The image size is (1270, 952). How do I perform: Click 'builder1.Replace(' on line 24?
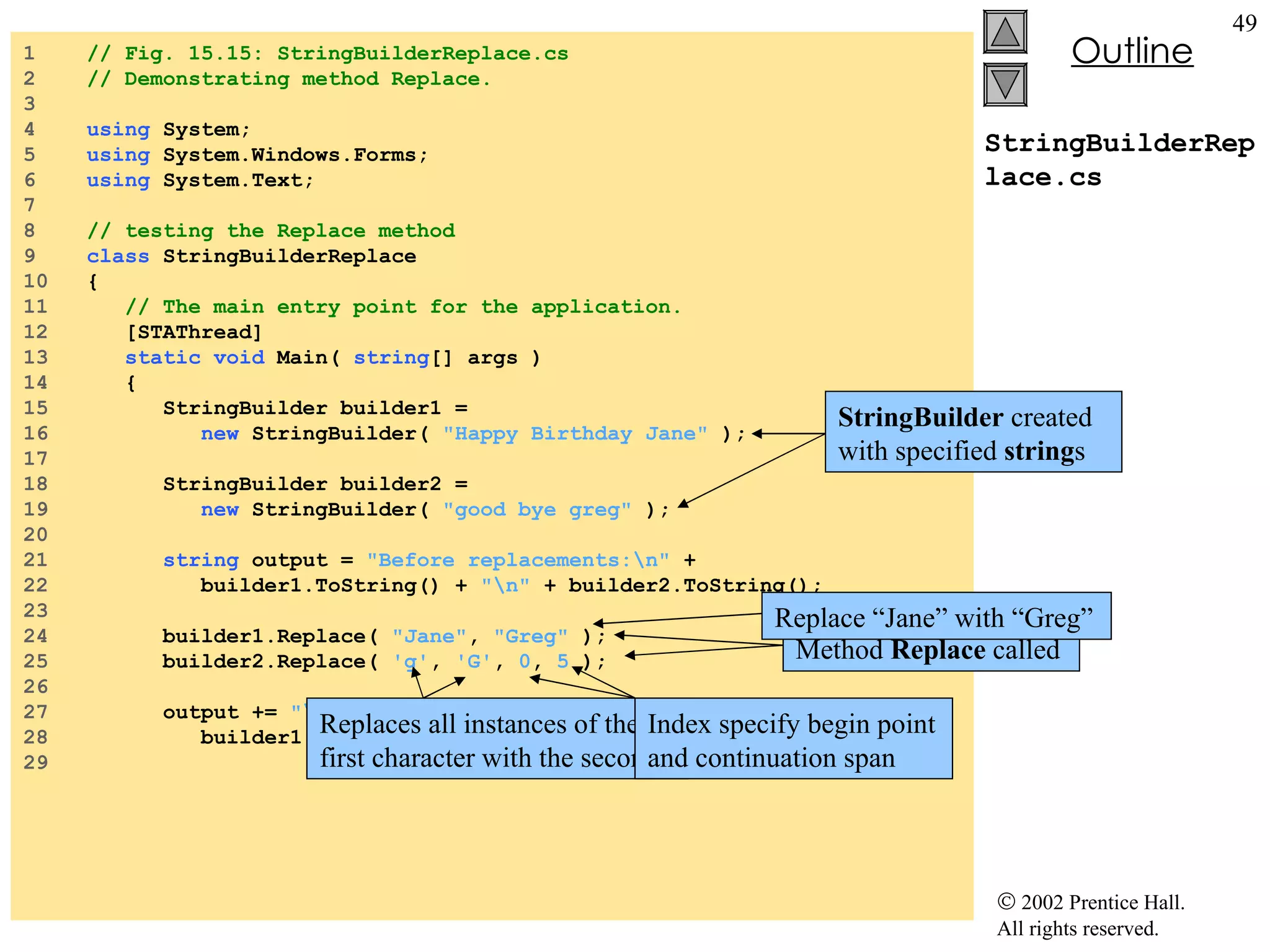click(x=270, y=637)
